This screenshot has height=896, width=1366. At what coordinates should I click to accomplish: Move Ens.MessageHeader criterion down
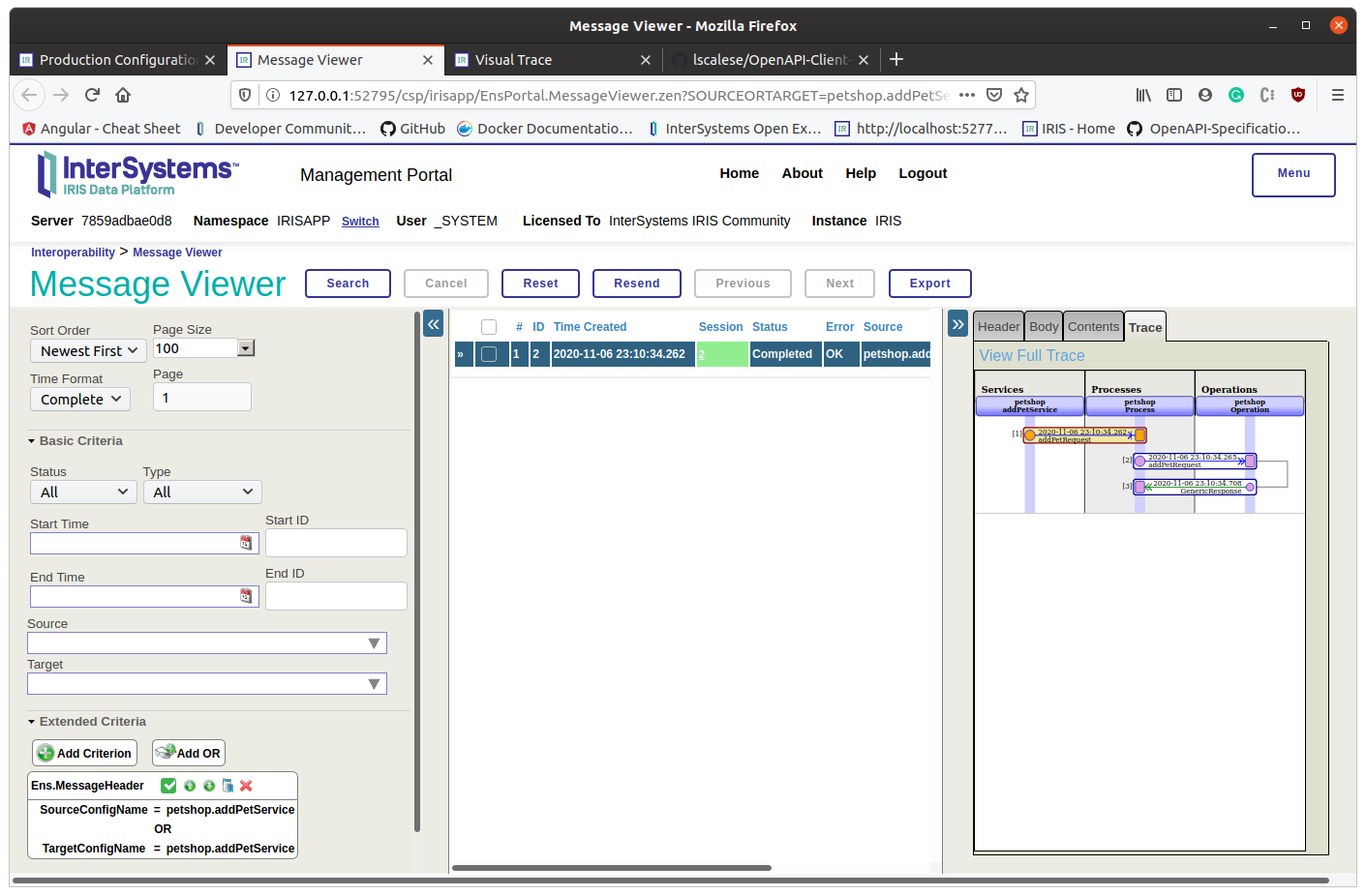[x=209, y=786]
